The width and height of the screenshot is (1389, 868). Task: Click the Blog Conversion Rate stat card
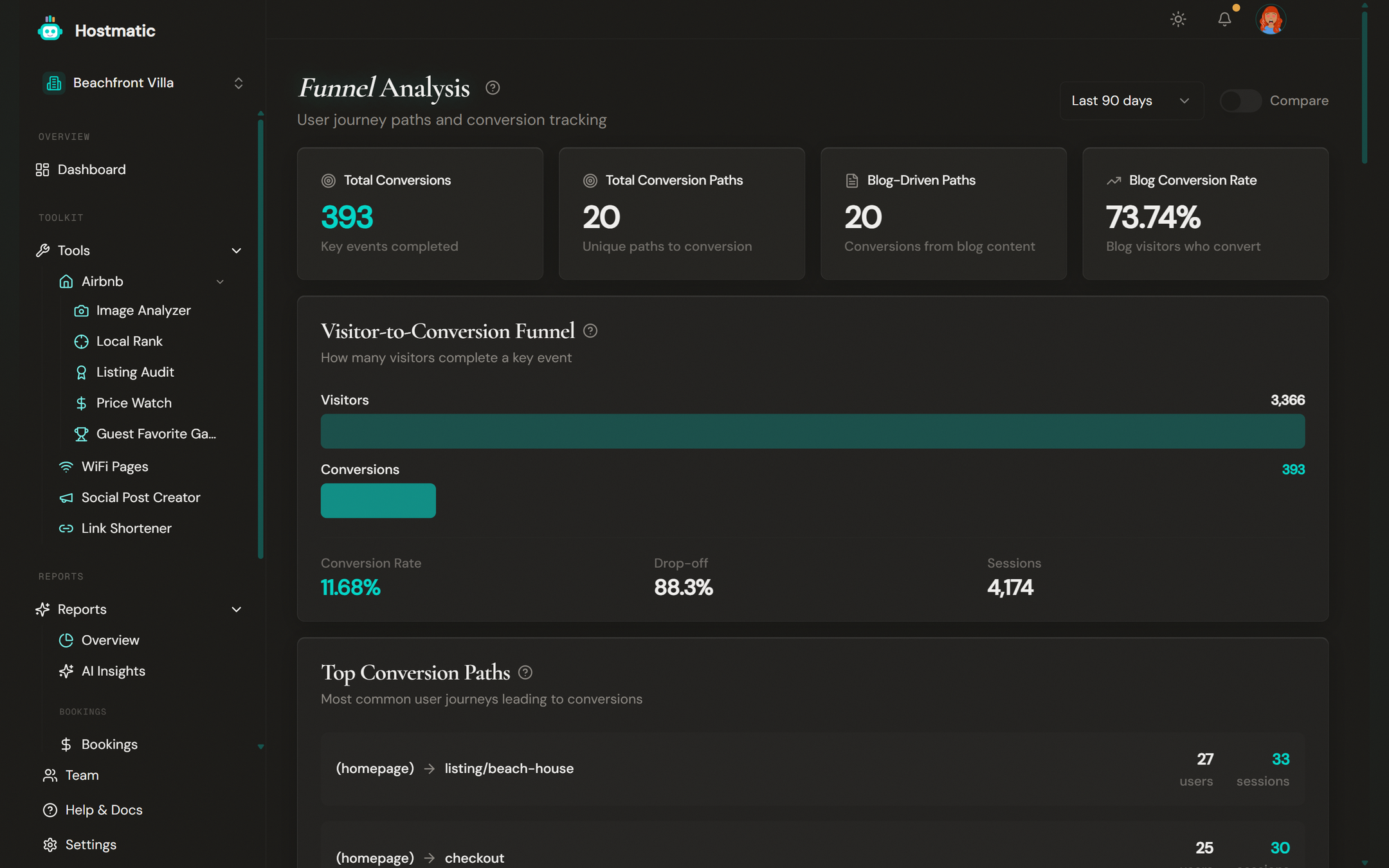tap(1205, 214)
